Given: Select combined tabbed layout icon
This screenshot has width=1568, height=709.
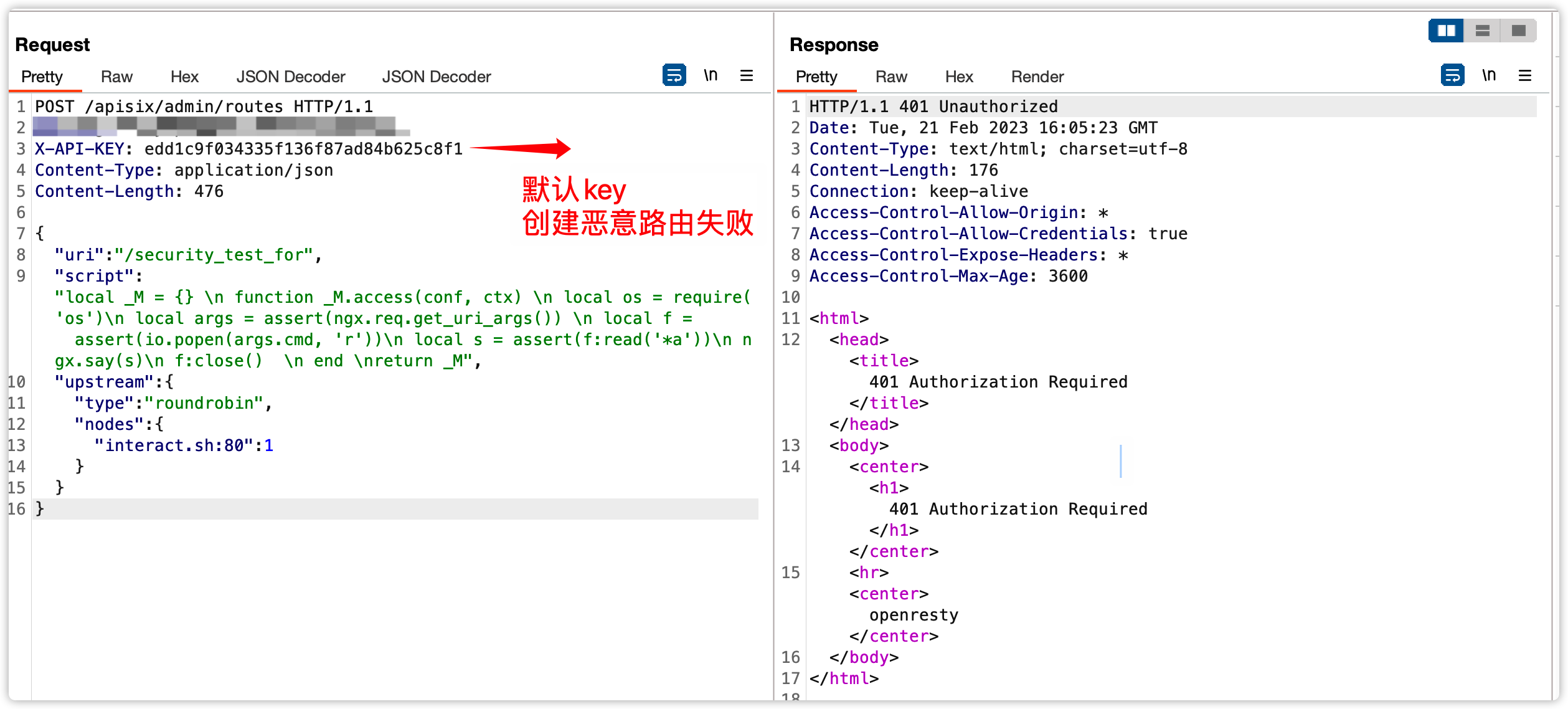Looking at the screenshot, I should point(1518,30).
